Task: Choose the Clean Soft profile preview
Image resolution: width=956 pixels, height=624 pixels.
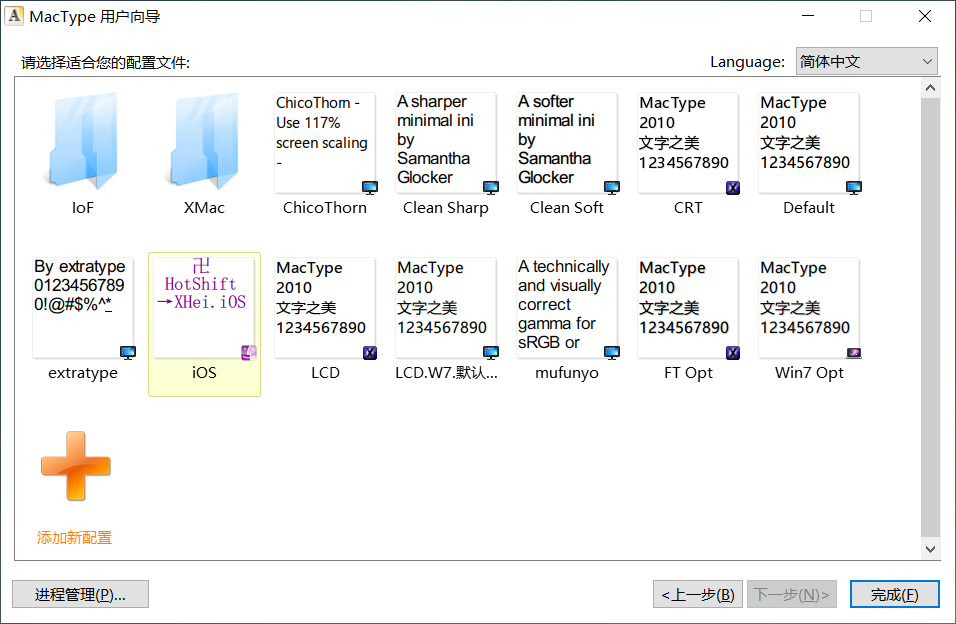Action: click(567, 143)
